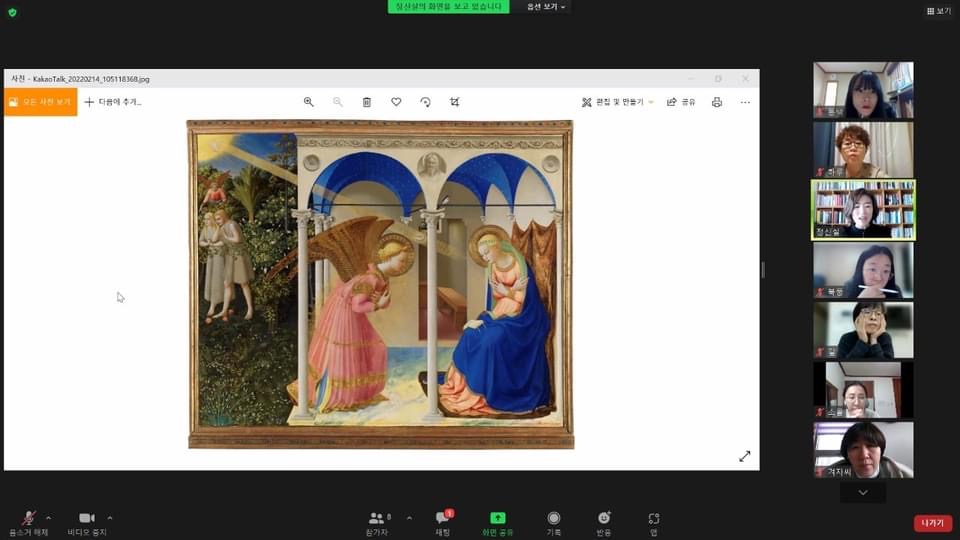Select the highlighted speaker thumbnail with bookshelf

(x=863, y=210)
